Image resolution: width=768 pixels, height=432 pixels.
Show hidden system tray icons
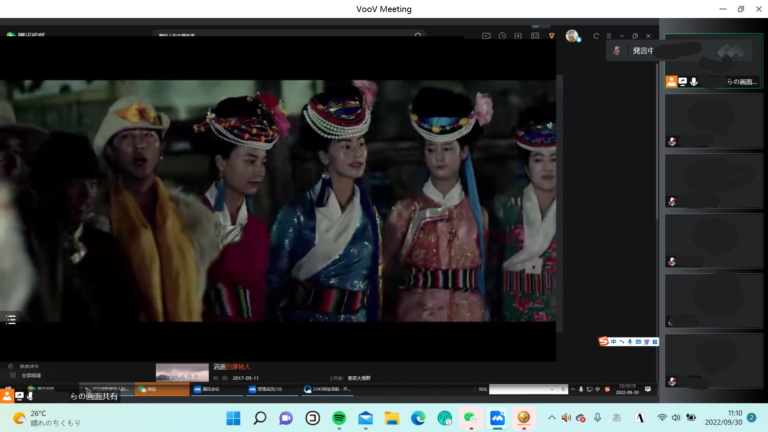pos(552,418)
